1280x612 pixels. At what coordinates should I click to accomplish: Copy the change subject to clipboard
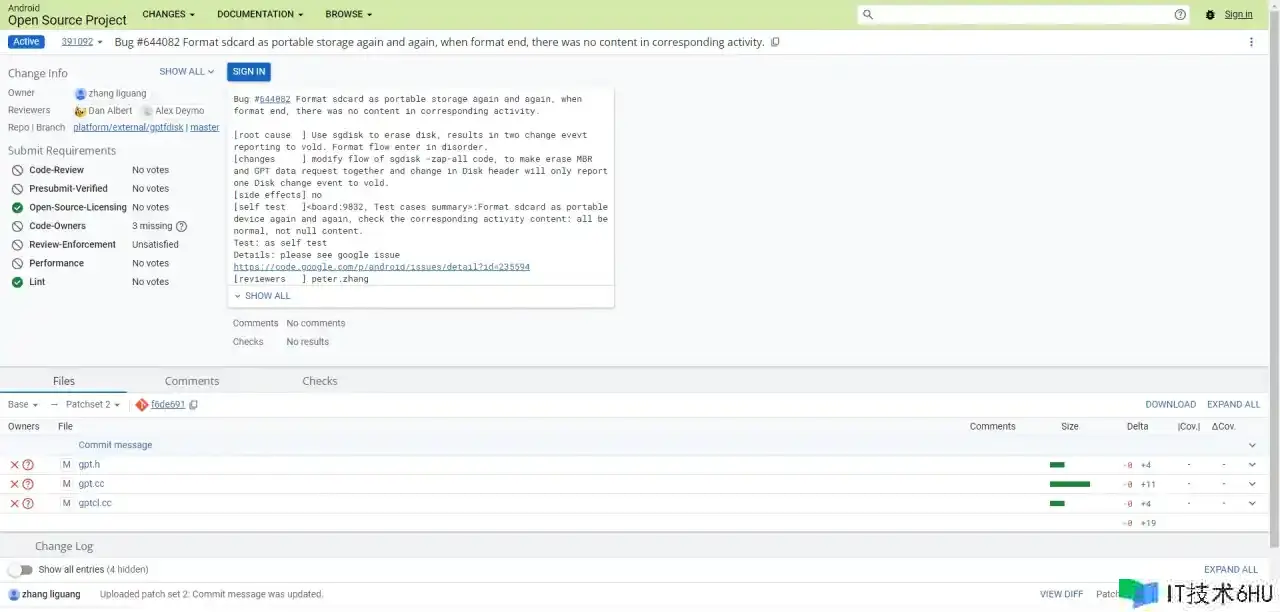tap(775, 42)
